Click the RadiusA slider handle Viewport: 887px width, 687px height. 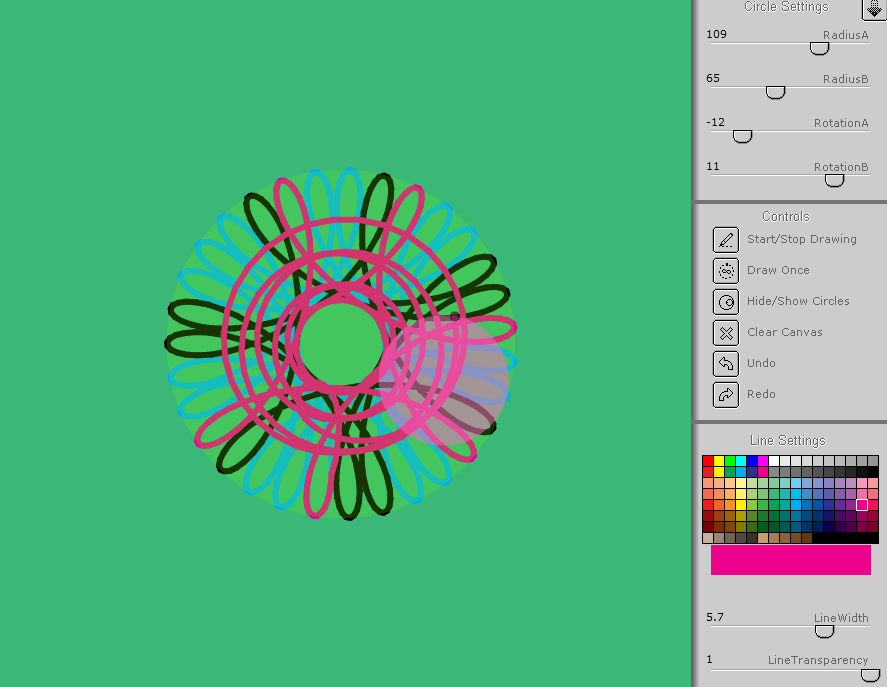pos(819,49)
